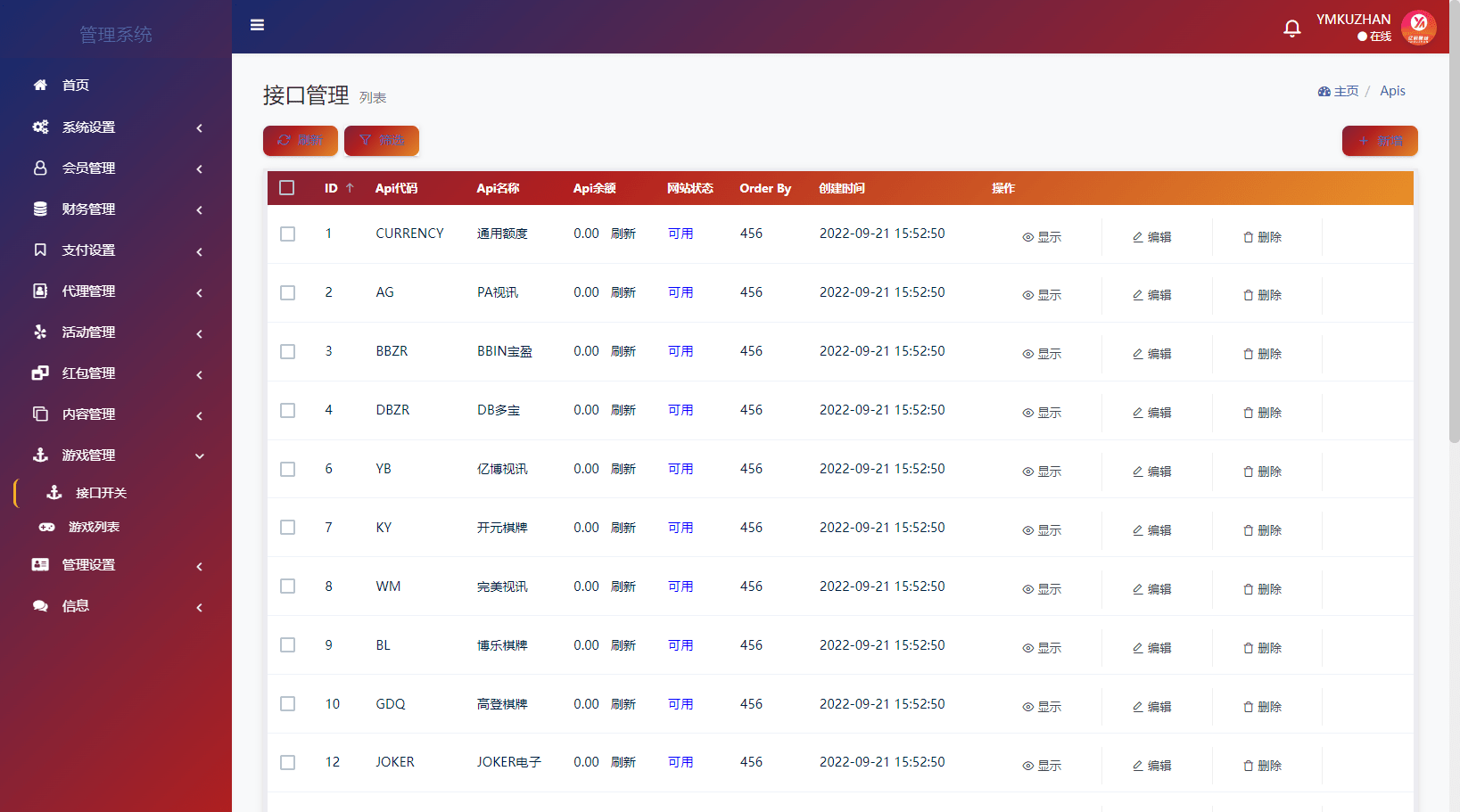Select the GDQ row checkbox
The width and height of the screenshot is (1460, 812).
pyautogui.click(x=287, y=704)
